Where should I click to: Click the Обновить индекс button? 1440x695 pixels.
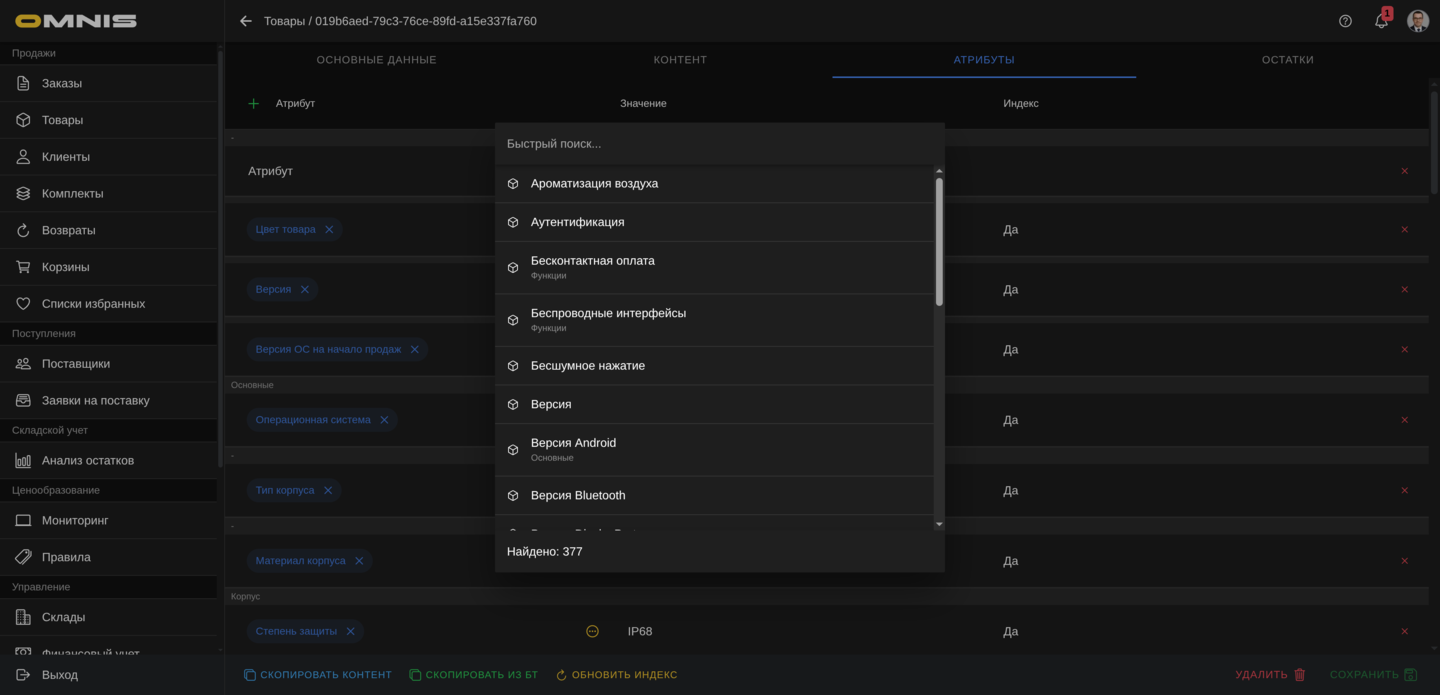tap(616, 675)
